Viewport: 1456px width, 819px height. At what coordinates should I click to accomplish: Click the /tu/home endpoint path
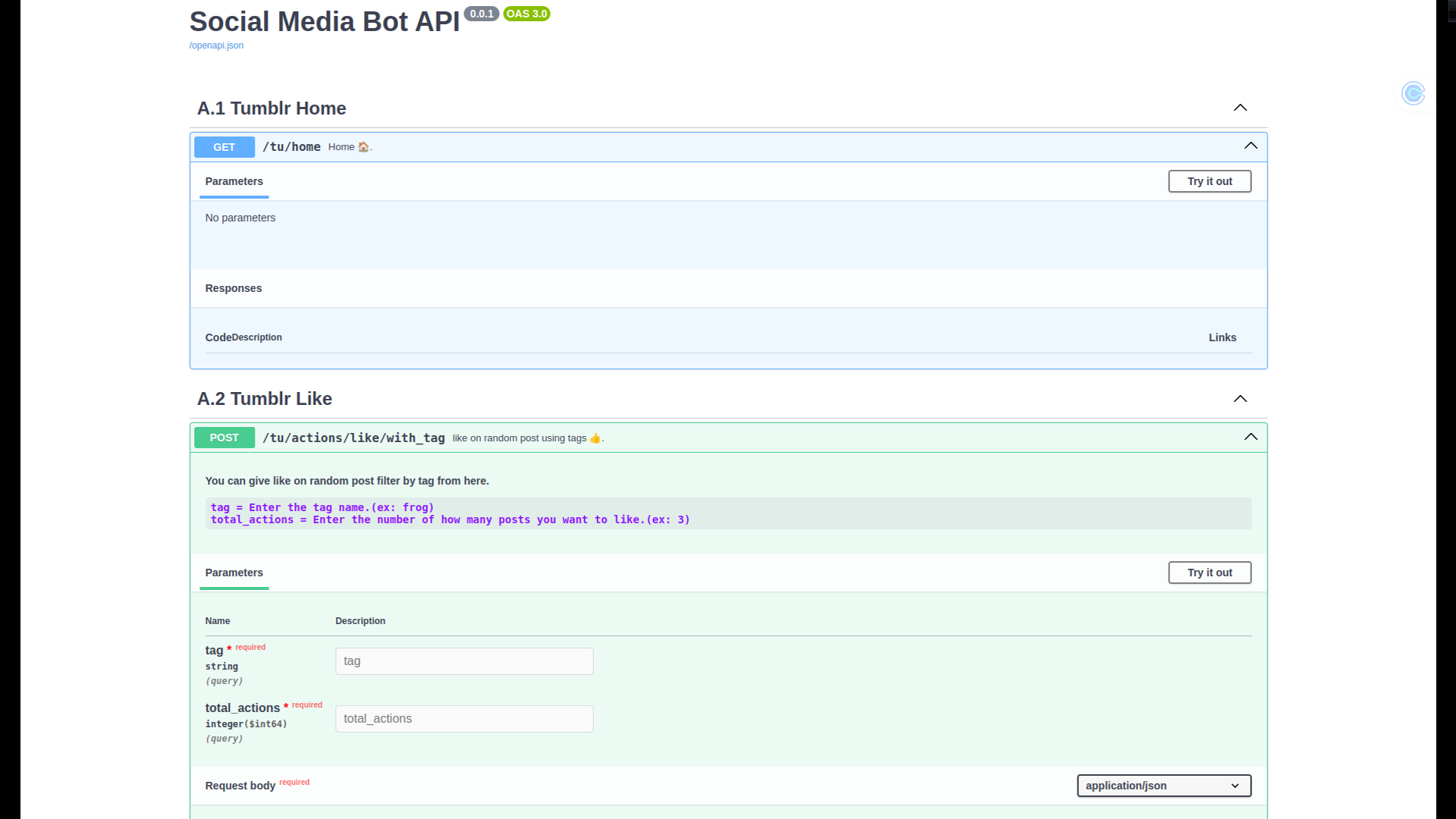pyautogui.click(x=291, y=147)
